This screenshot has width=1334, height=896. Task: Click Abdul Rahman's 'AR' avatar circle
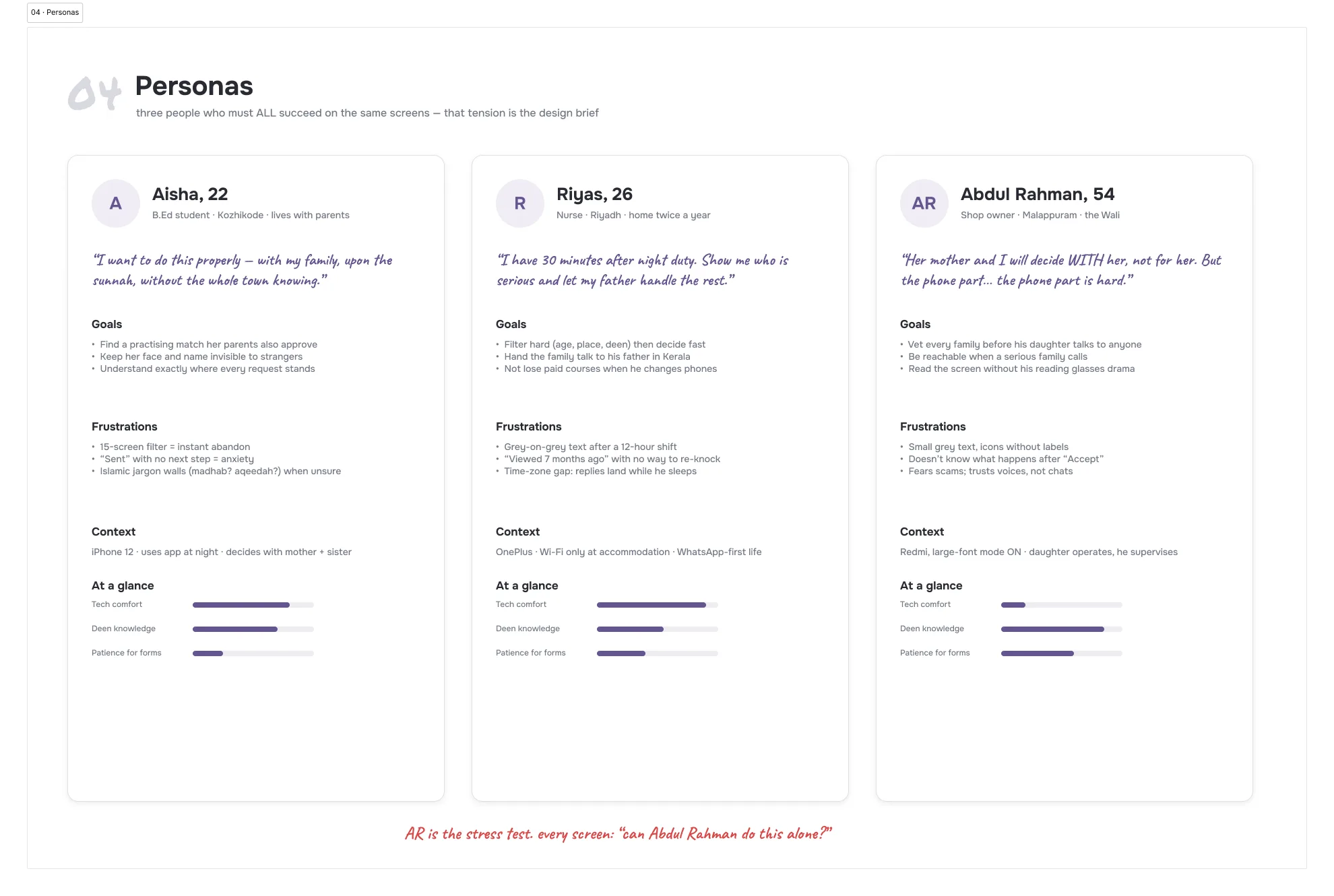pyautogui.click(x=924, y=203)
